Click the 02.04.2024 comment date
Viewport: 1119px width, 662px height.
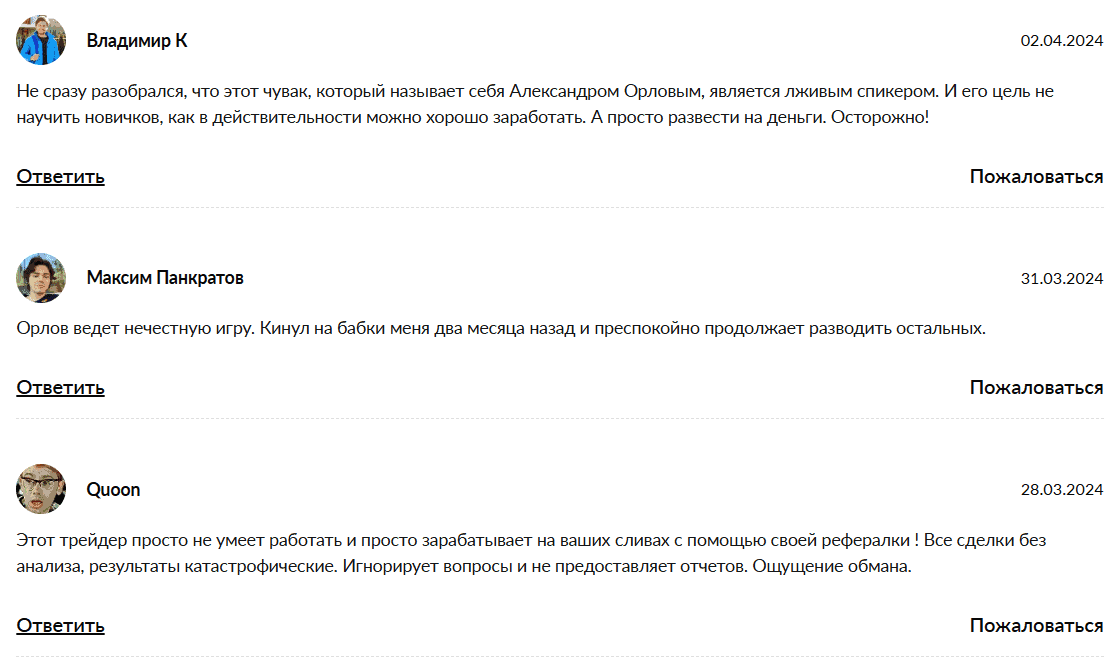click(1061, 41)
